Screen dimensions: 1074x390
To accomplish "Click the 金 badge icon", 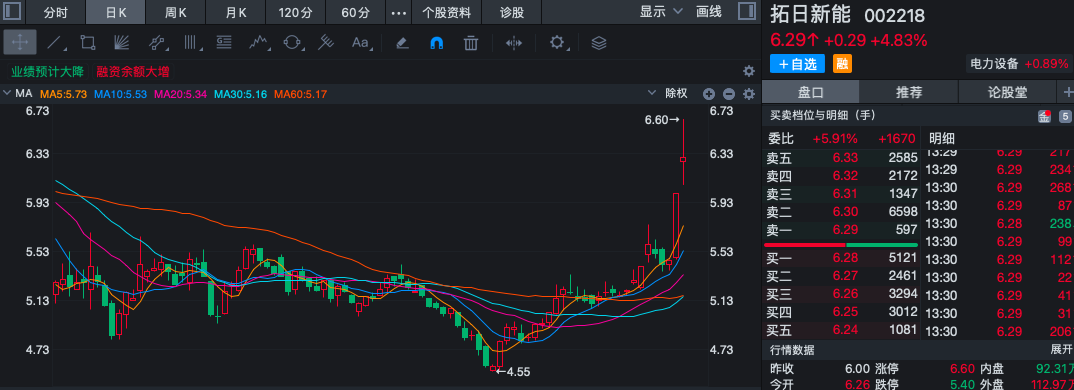I will click(1045, 117).
